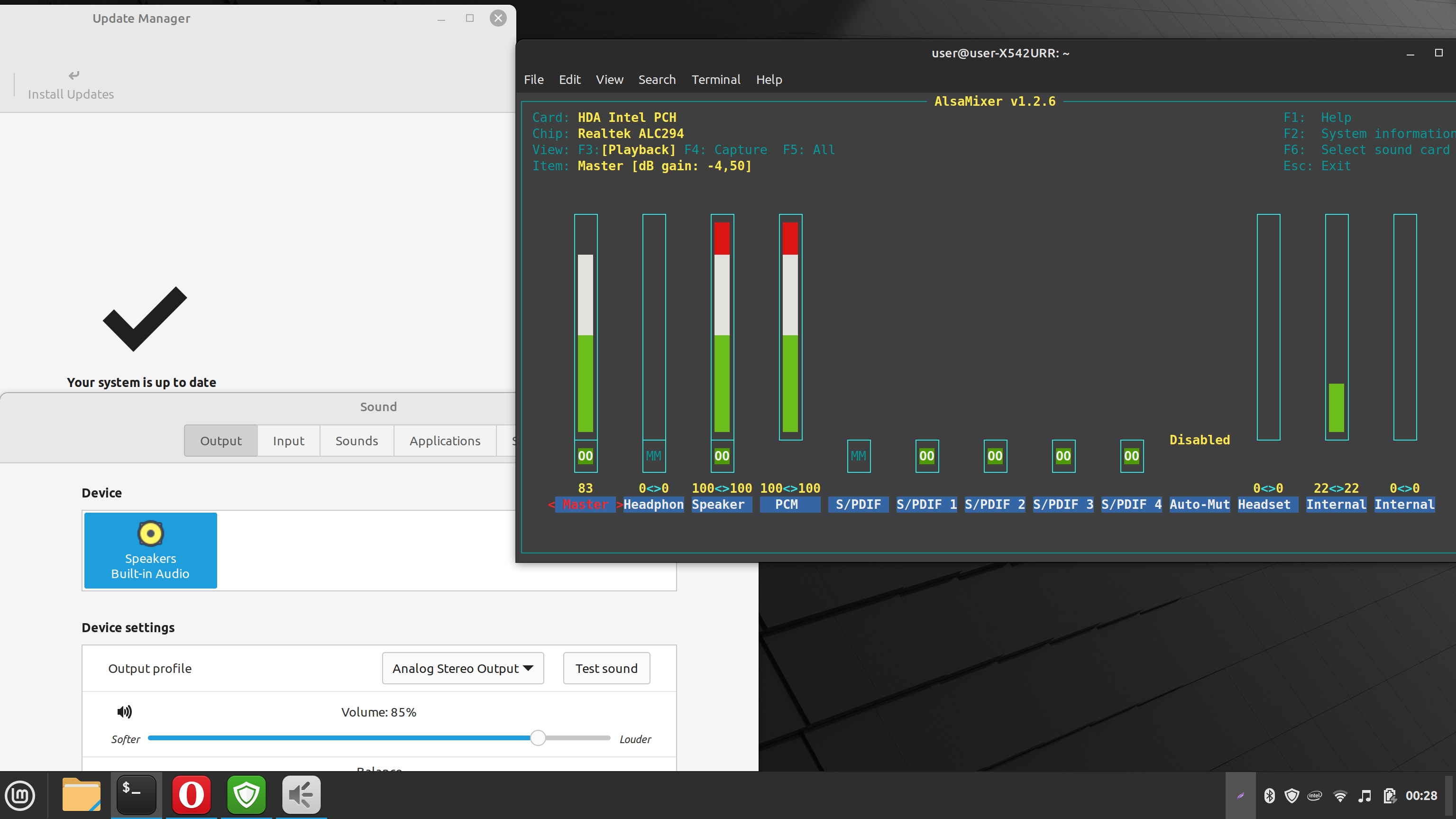Click the 'Esc: Exit' entry

coord(1317,166)
